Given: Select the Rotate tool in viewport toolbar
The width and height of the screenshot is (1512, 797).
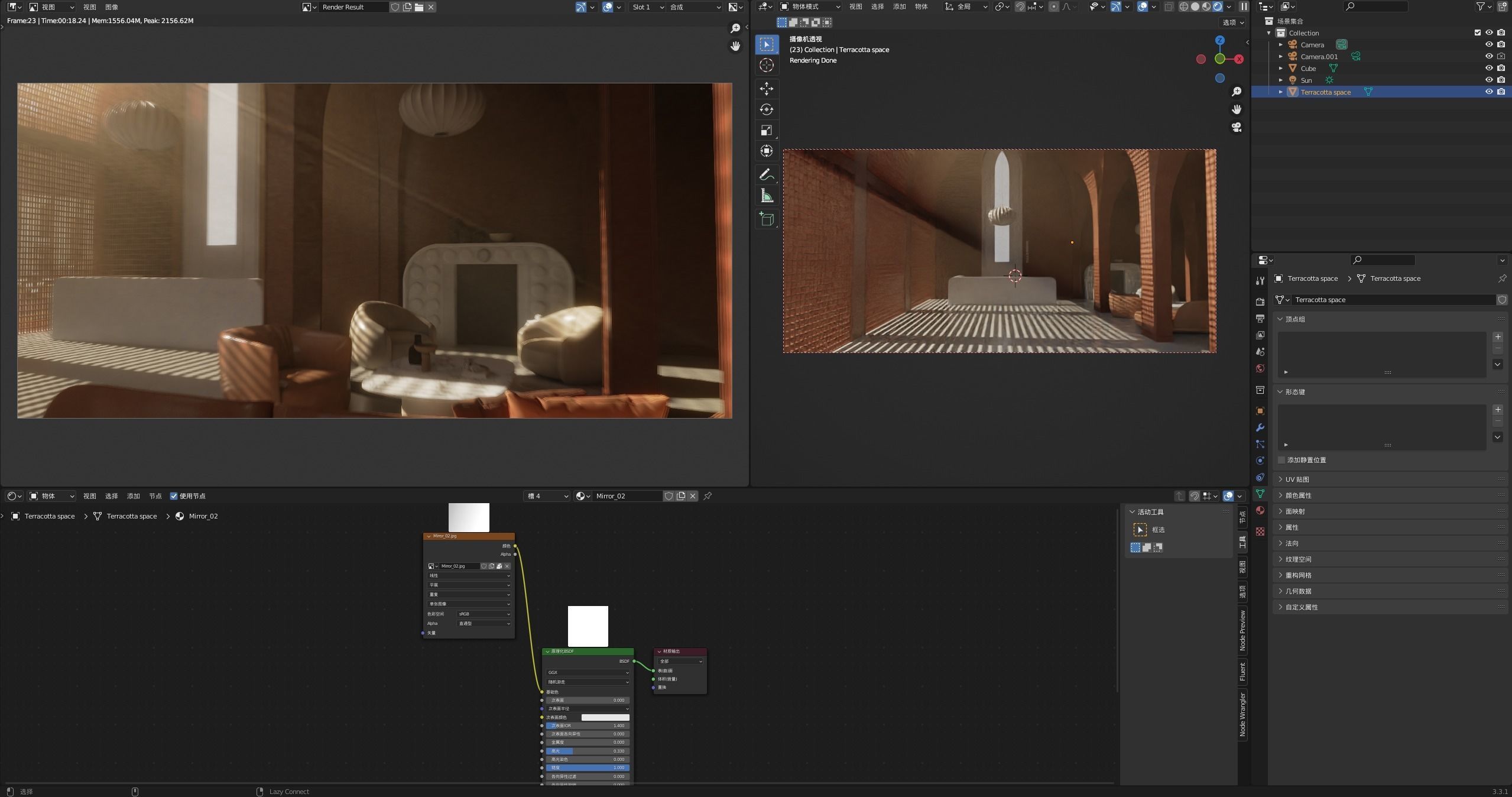Looking at the screenshot, I should [767, 109].
